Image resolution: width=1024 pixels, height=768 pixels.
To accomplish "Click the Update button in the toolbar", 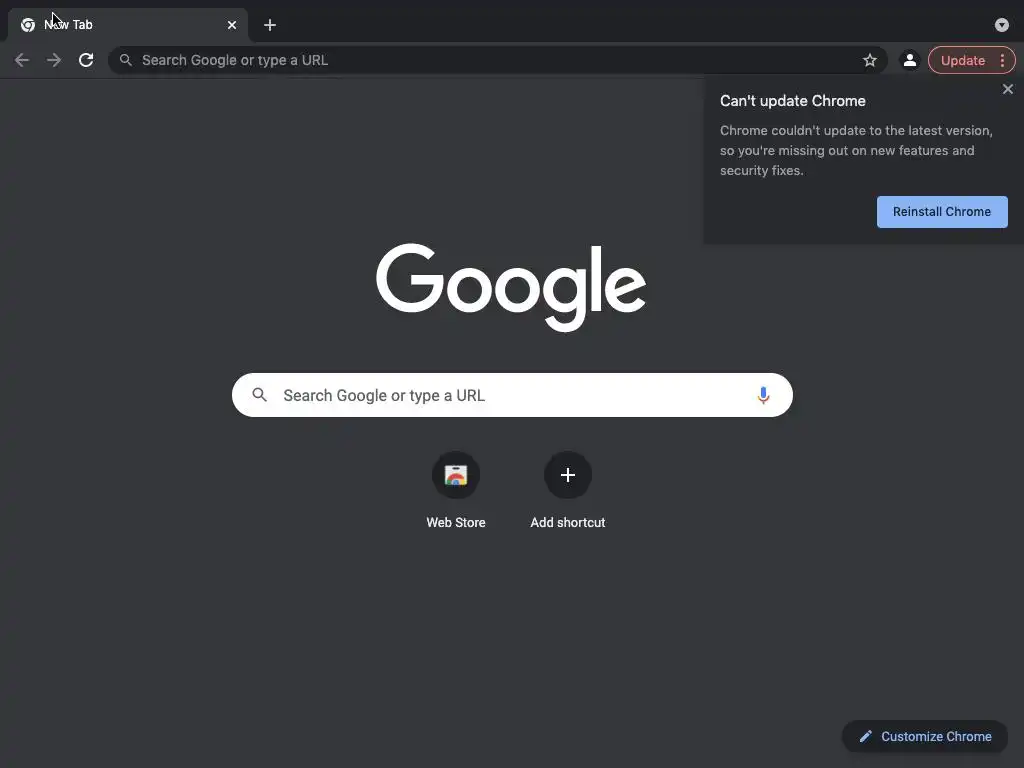I will 963,60.
